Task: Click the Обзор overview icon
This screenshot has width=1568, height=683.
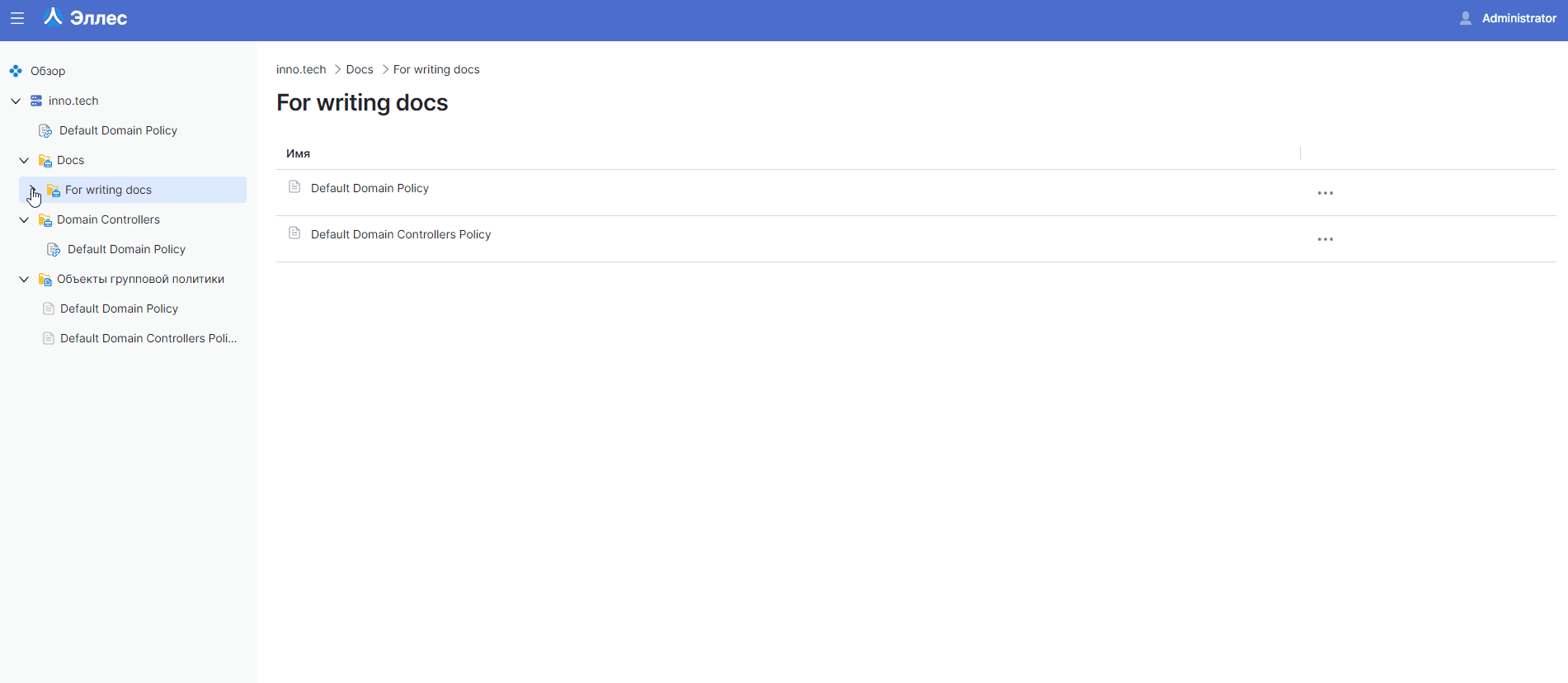Action: [16, 71]
